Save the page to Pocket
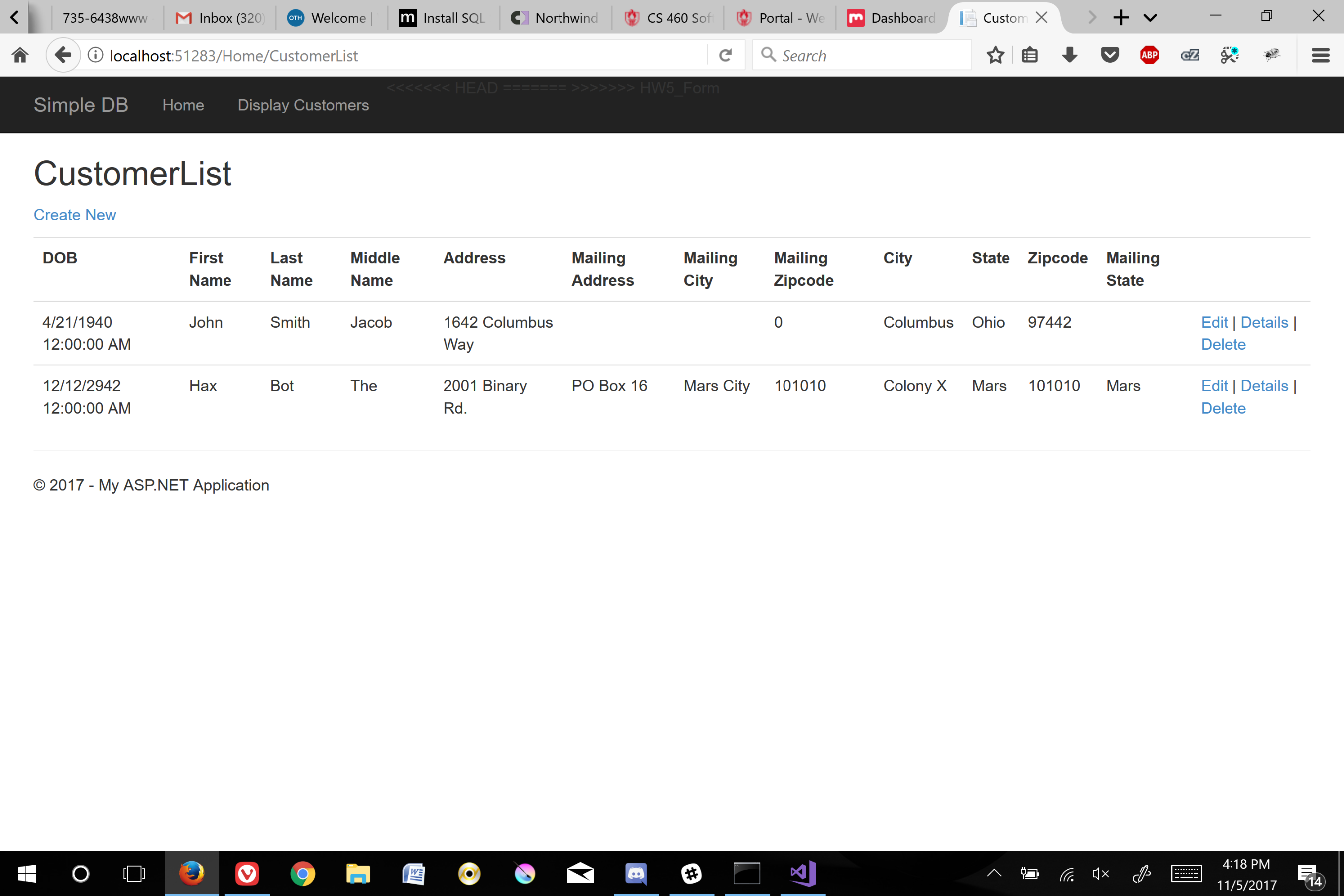Viewport: 1344px width, 896px height. [x=1110, y=55]
